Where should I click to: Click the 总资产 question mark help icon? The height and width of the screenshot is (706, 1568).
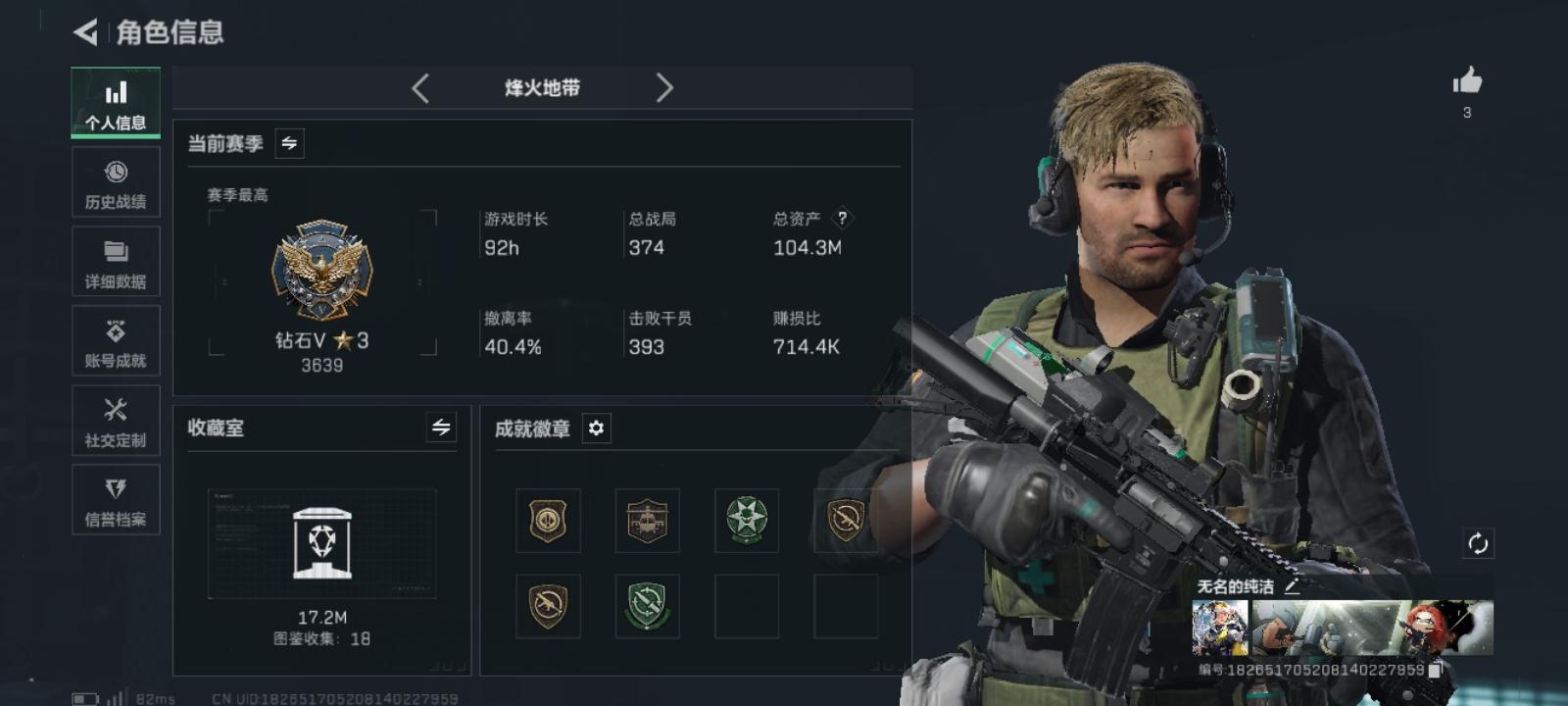842,219
